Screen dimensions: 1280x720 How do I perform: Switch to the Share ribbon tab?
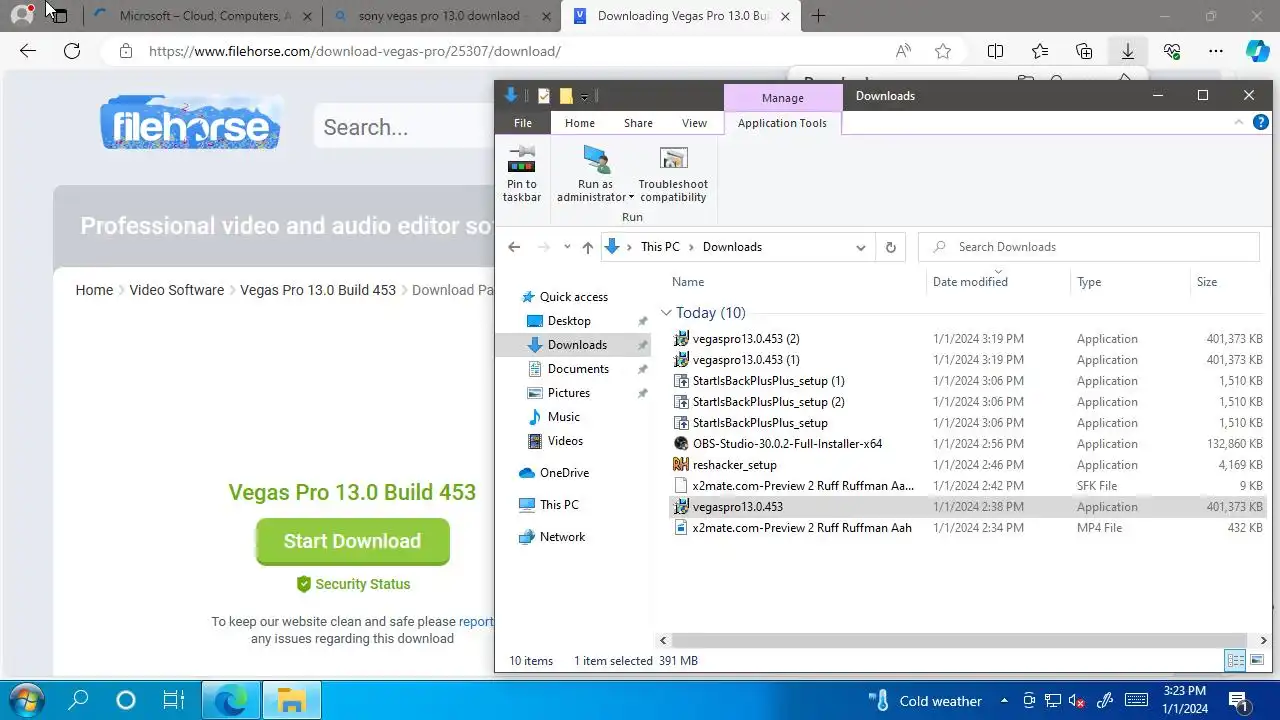638,123
